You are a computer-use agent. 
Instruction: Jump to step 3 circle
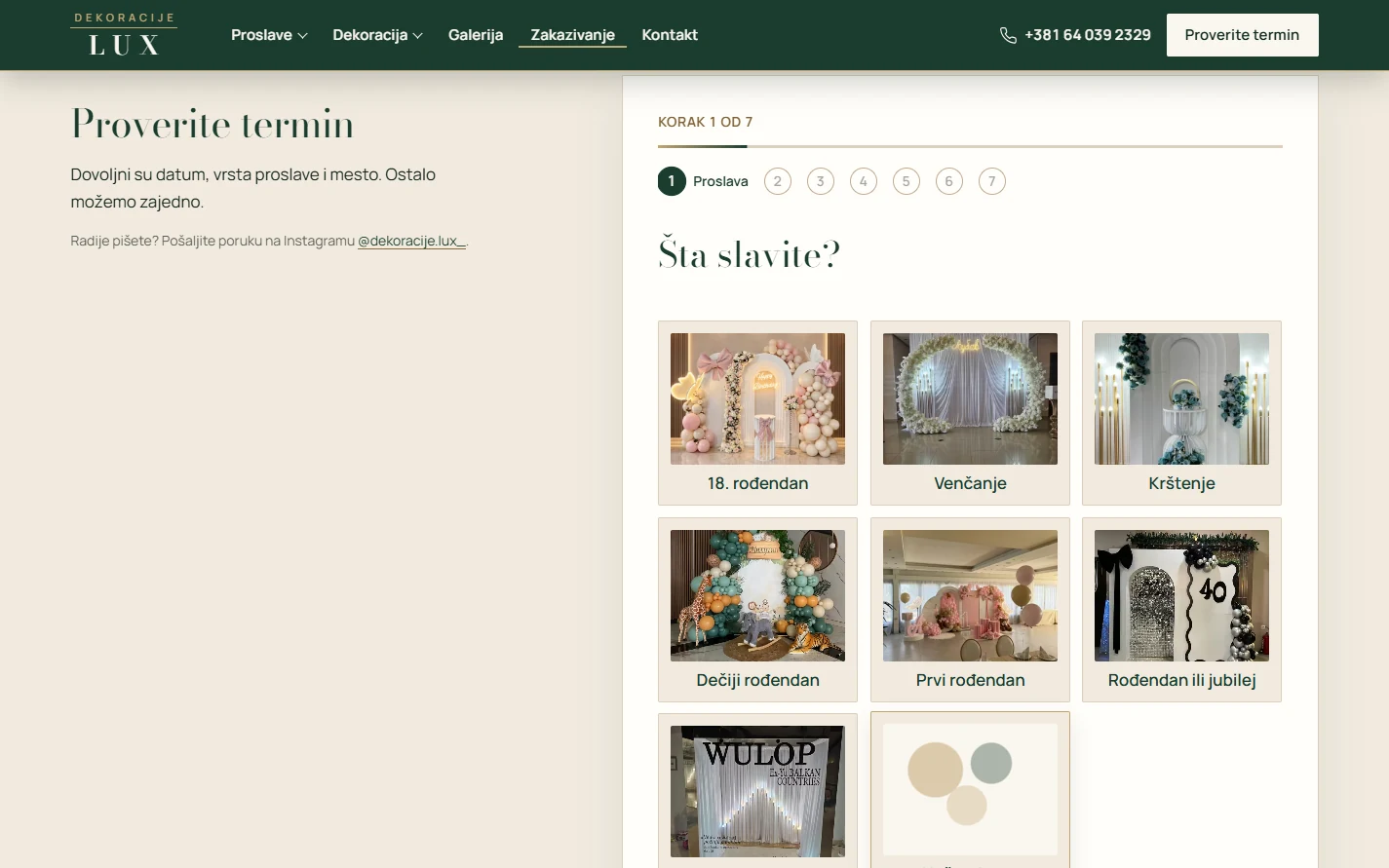(821, 181)
